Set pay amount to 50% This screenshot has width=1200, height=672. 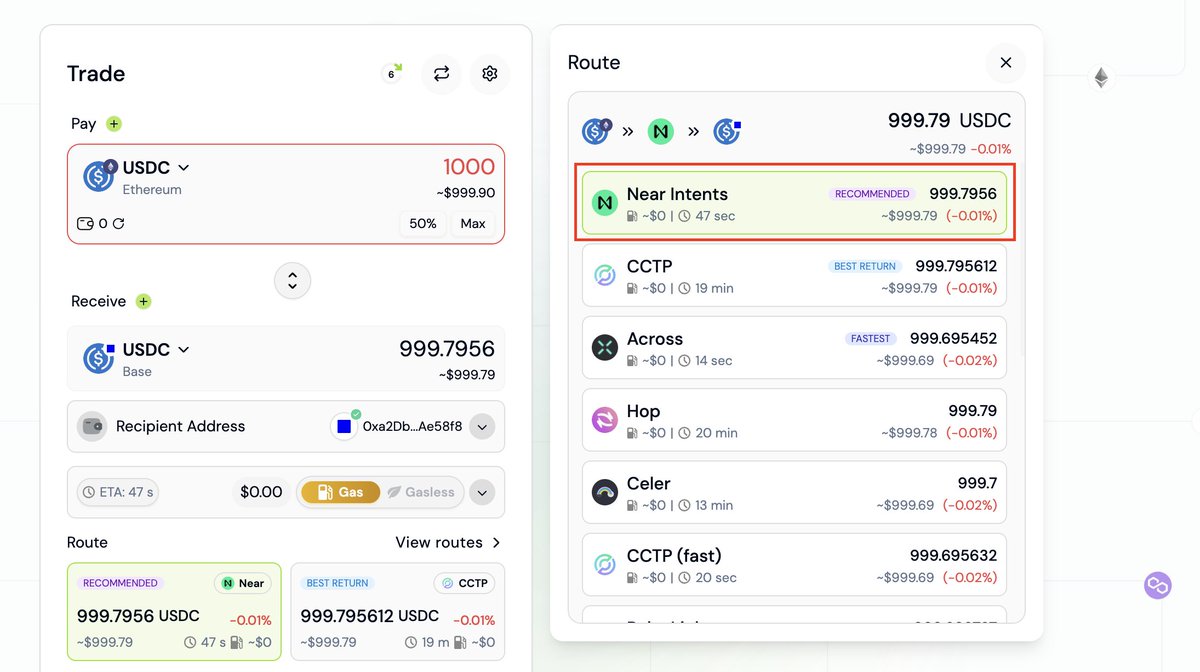point(423,223)
